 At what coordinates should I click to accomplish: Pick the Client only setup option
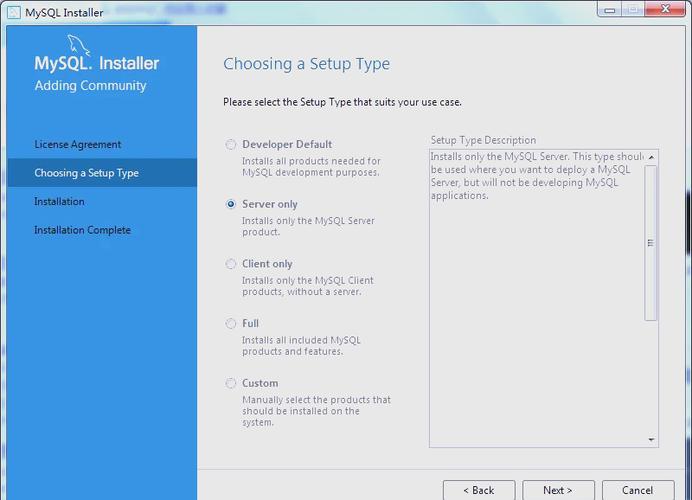click(231, 264)
